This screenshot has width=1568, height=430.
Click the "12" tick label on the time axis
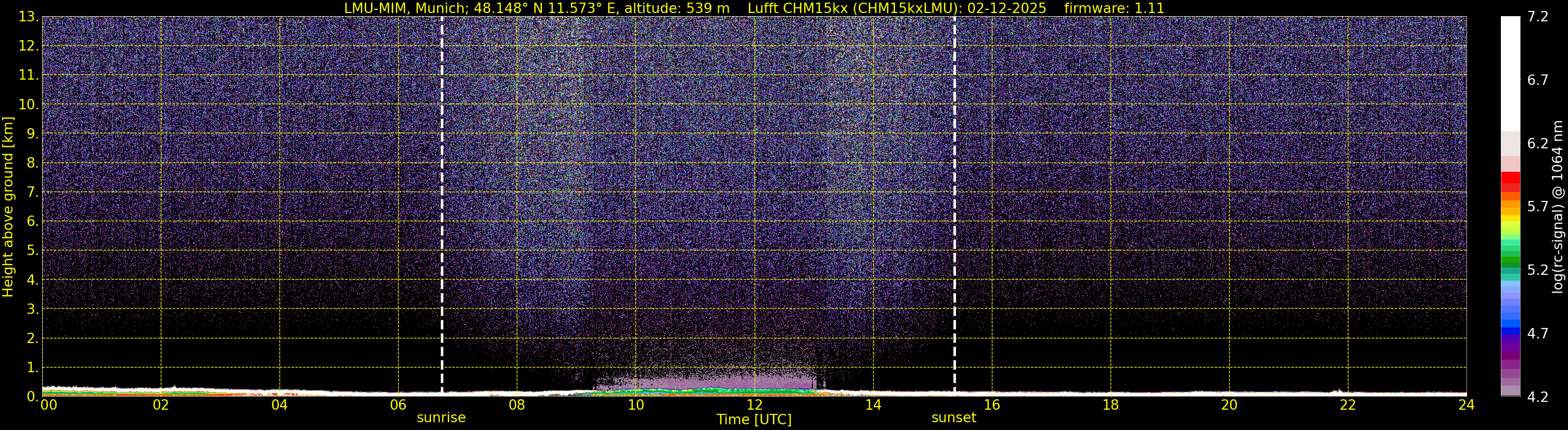click(x=754, y=405)
